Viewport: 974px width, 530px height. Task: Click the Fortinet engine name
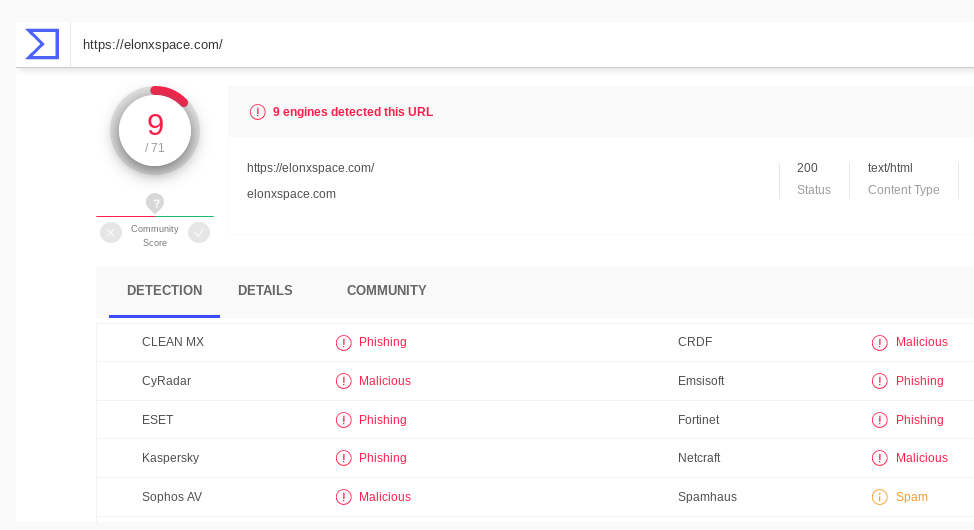698,420
